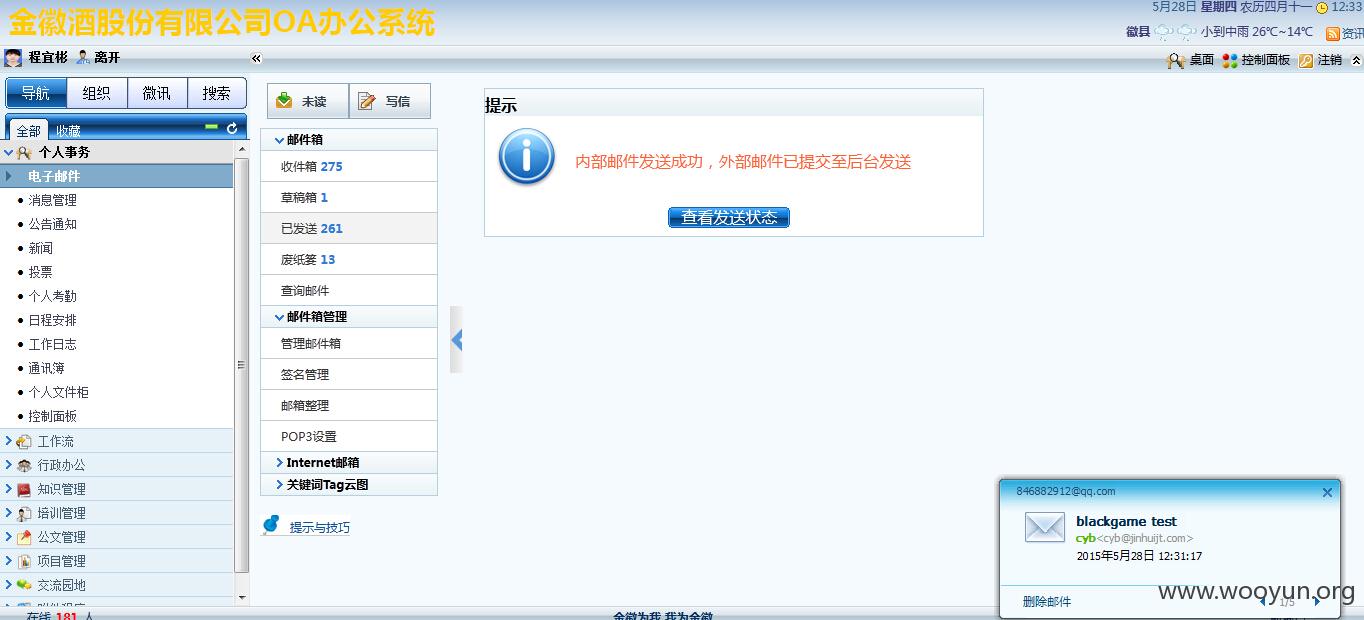Expand the 工作流 section

[x=8, y=440]
